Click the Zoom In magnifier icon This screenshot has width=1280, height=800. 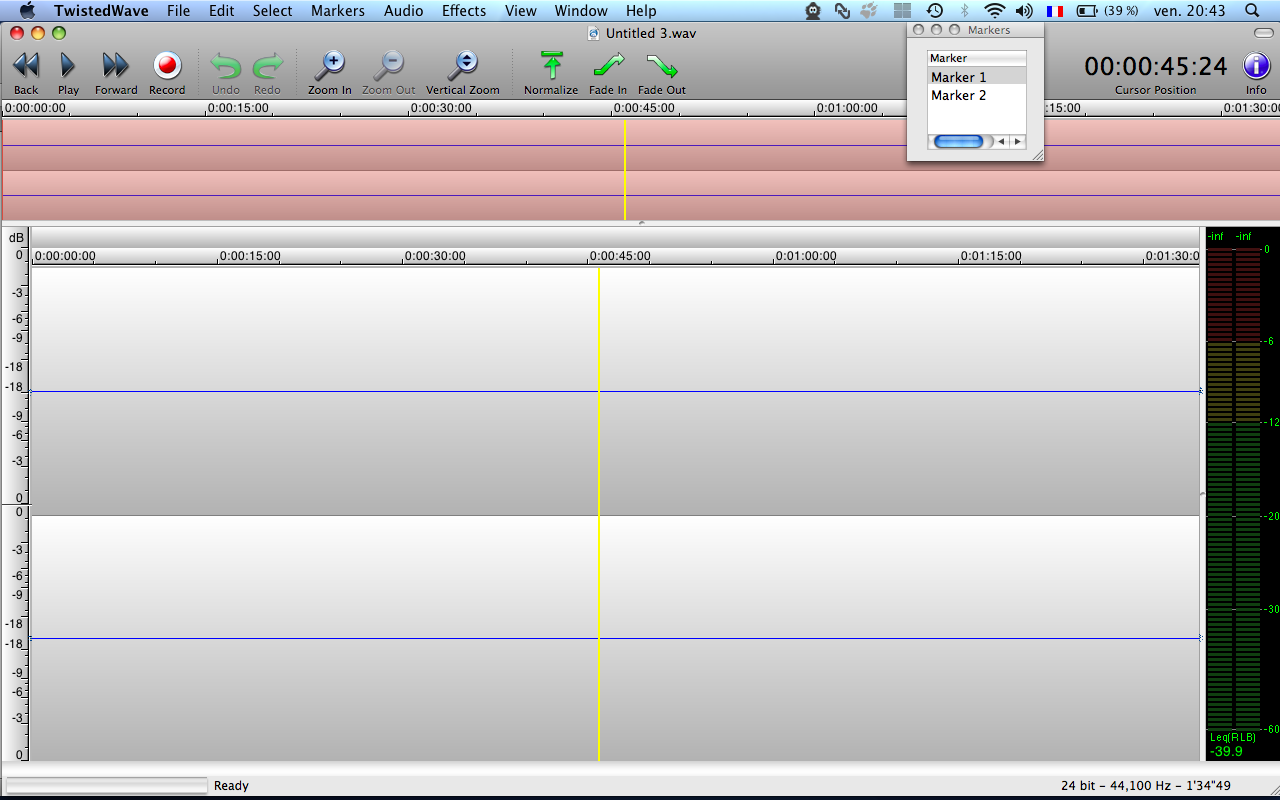coord(329,66)
